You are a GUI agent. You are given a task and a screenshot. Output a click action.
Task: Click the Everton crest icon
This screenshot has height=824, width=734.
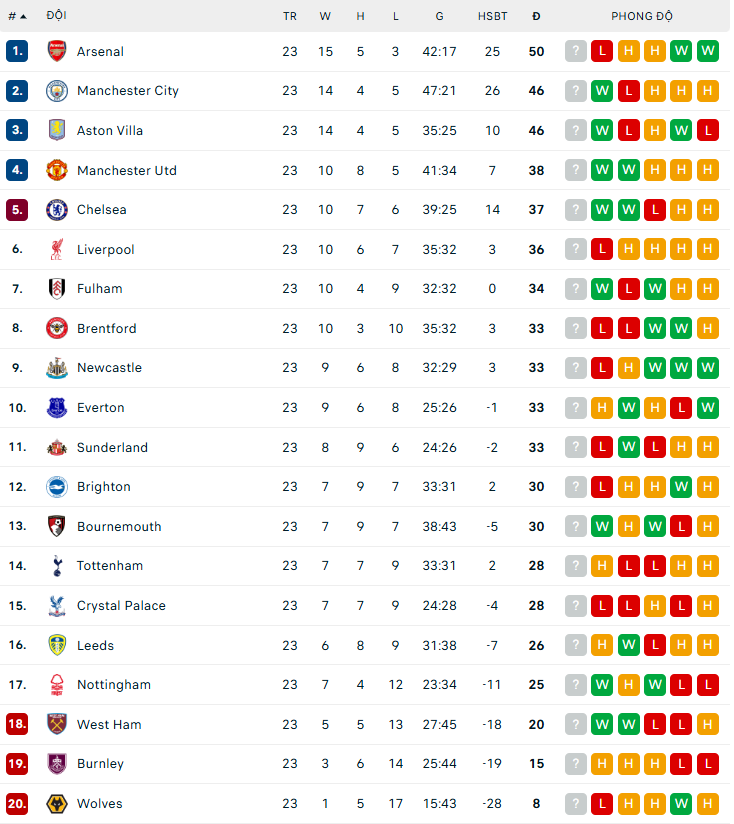point(56,408)
